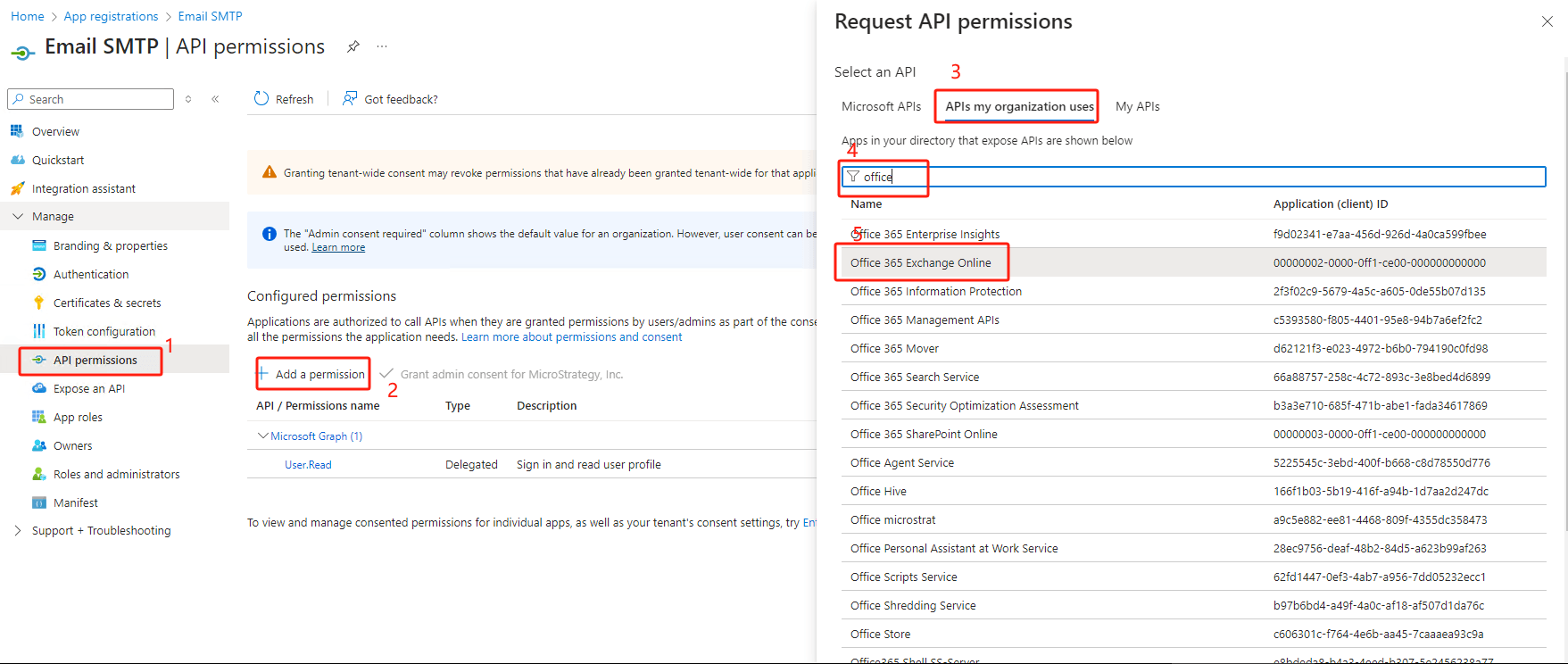This screenshot has height=664, width=1568.
Task: Click the pin icon next to page title
Action: point(353,46)
